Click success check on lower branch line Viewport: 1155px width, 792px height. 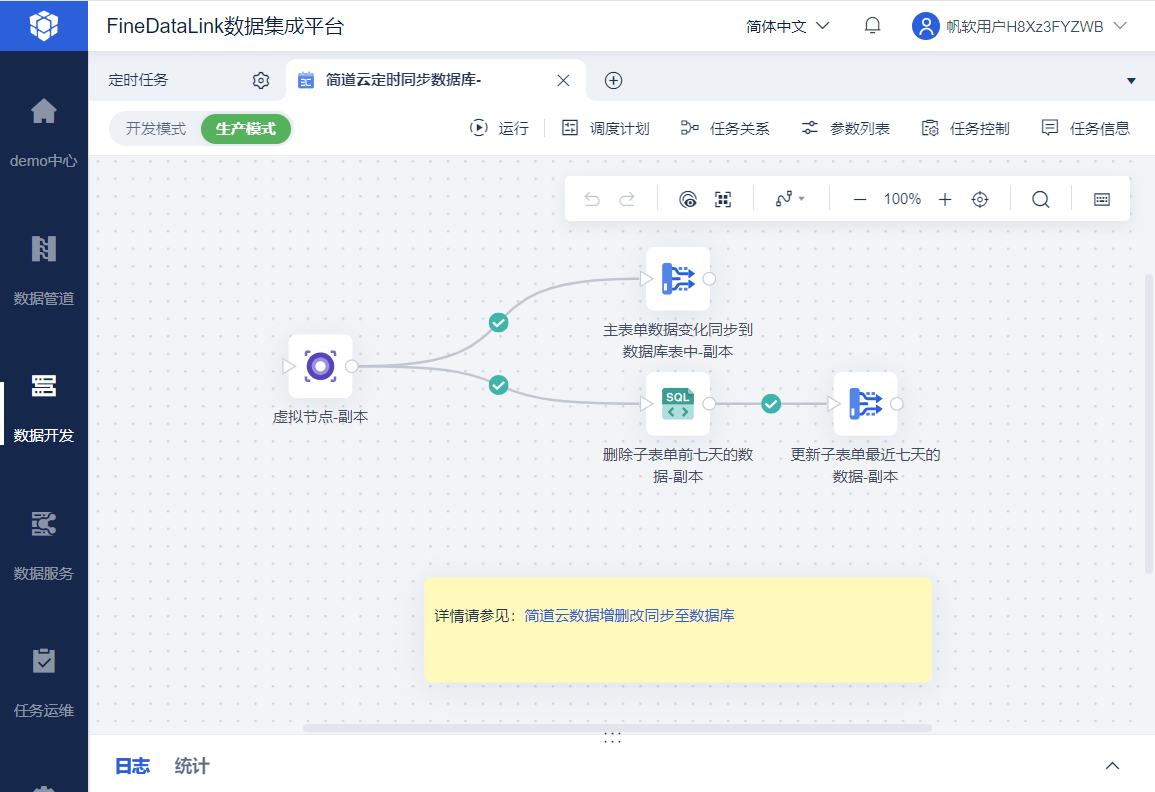click(x=499, y=385)
